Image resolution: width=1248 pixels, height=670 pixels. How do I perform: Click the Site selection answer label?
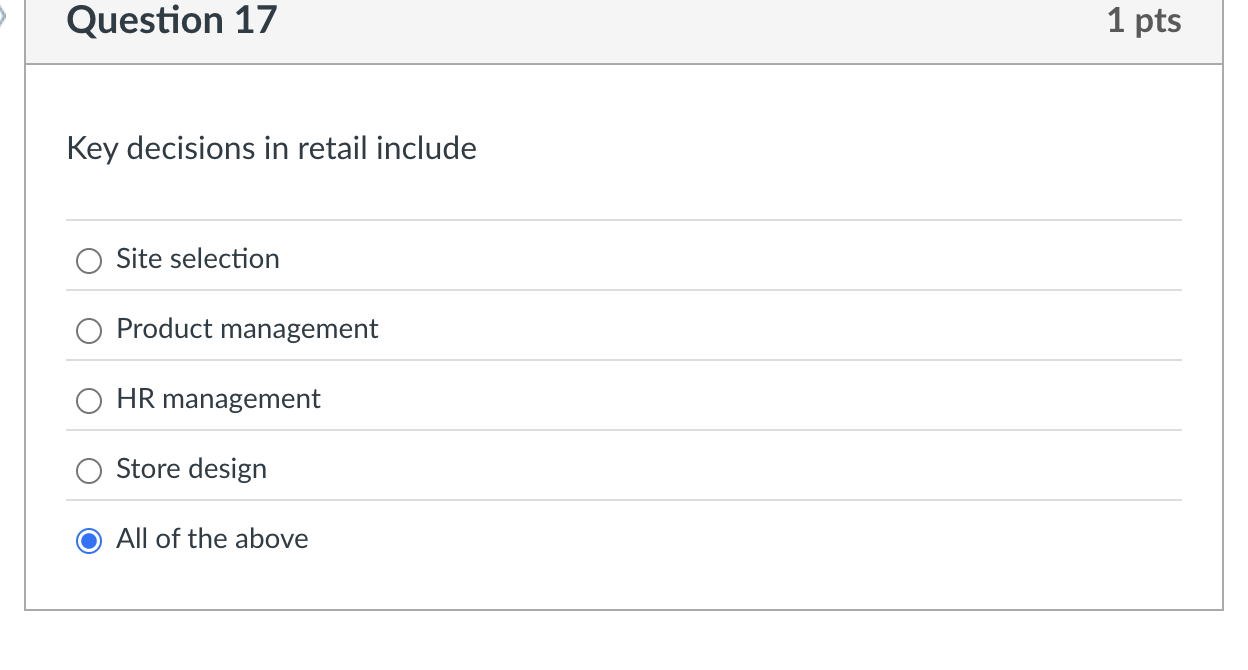(197, 258)
